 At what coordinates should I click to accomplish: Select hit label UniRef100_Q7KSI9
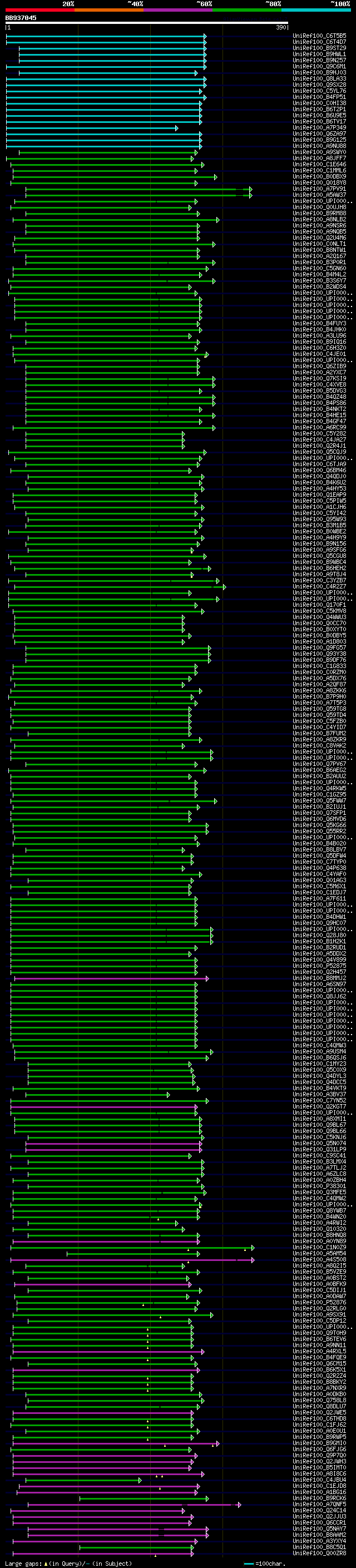tap(319, 379)
